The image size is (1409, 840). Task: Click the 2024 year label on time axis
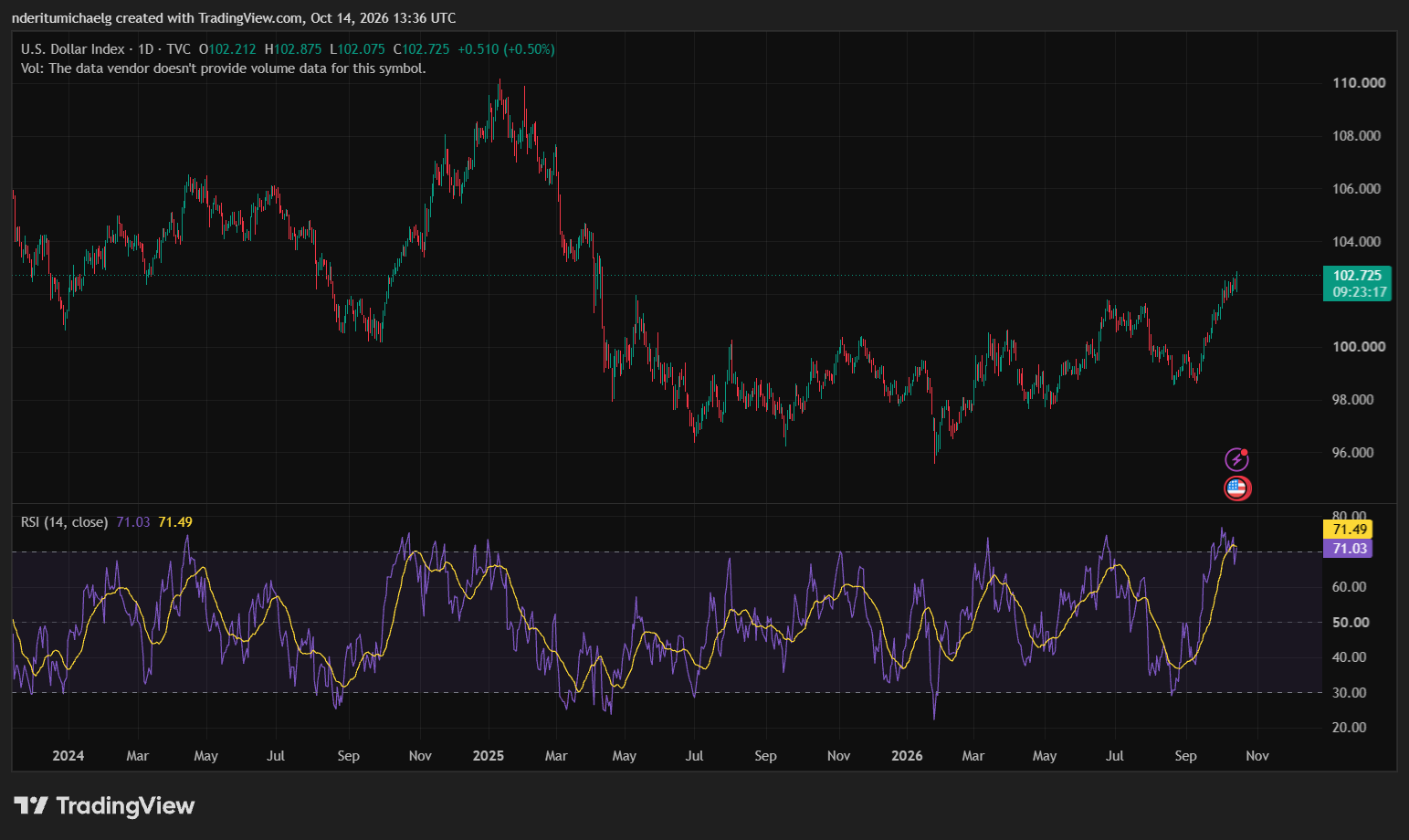point(68,756)
